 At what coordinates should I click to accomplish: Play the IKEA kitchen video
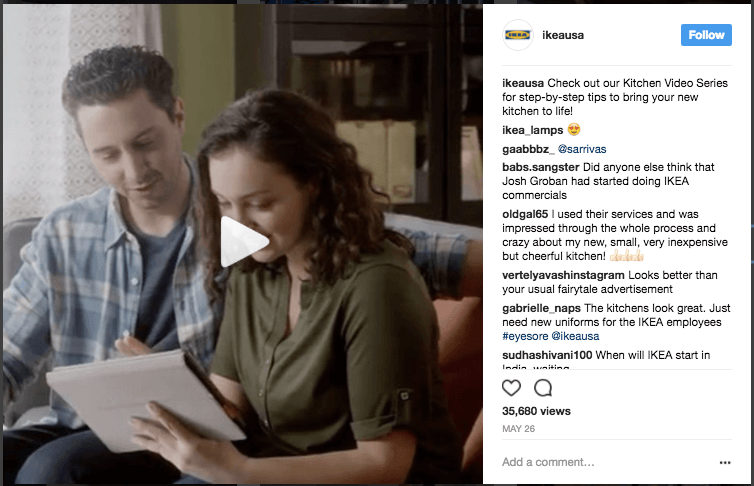[244, 242]
